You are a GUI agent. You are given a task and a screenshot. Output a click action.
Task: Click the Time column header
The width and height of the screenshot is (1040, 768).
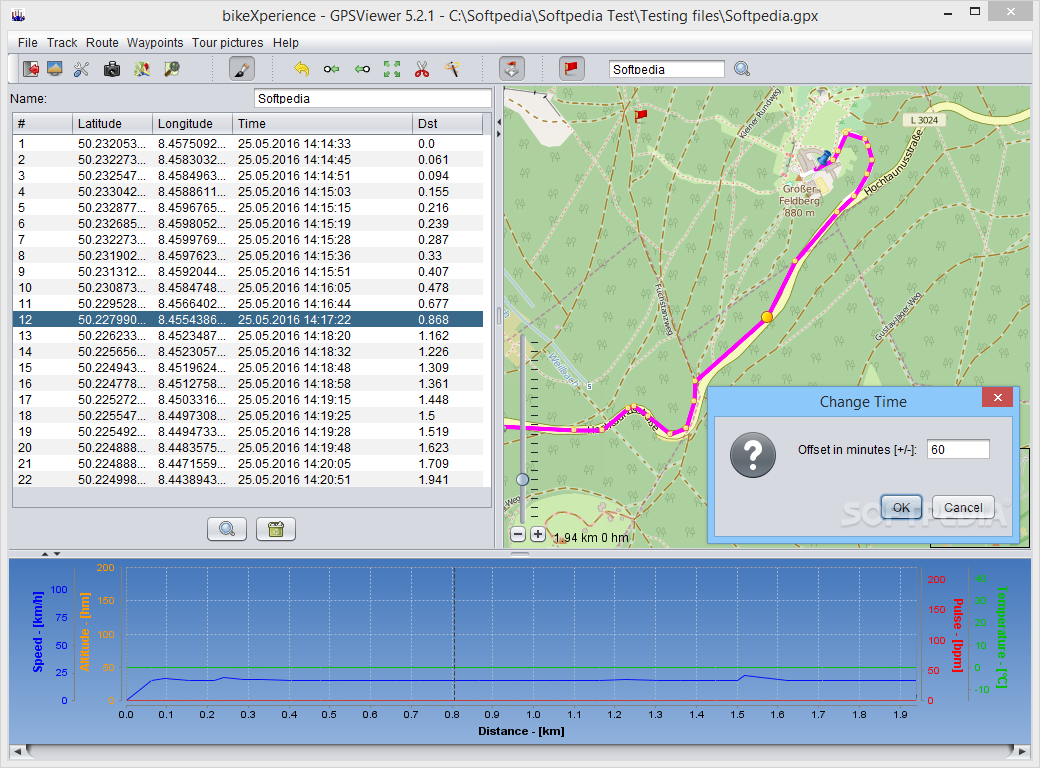[x=322, y=124]
